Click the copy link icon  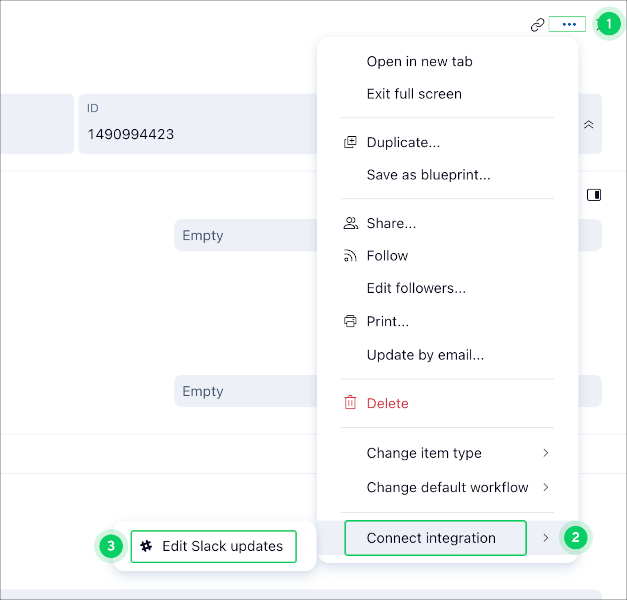[x=537, y=25]
